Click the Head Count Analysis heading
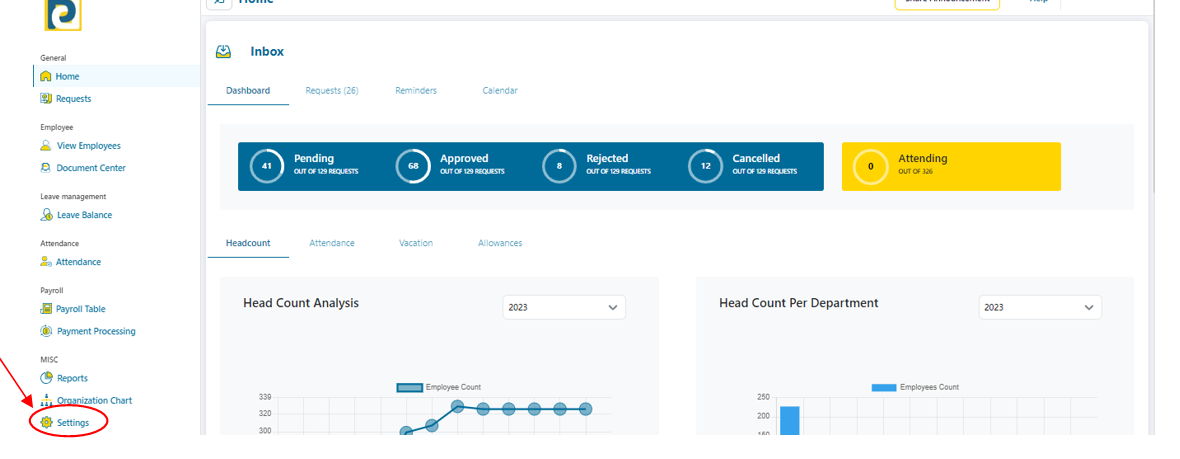Viewport: 1180px width, 459px height. pyautogui.click(x=301, y=303)
